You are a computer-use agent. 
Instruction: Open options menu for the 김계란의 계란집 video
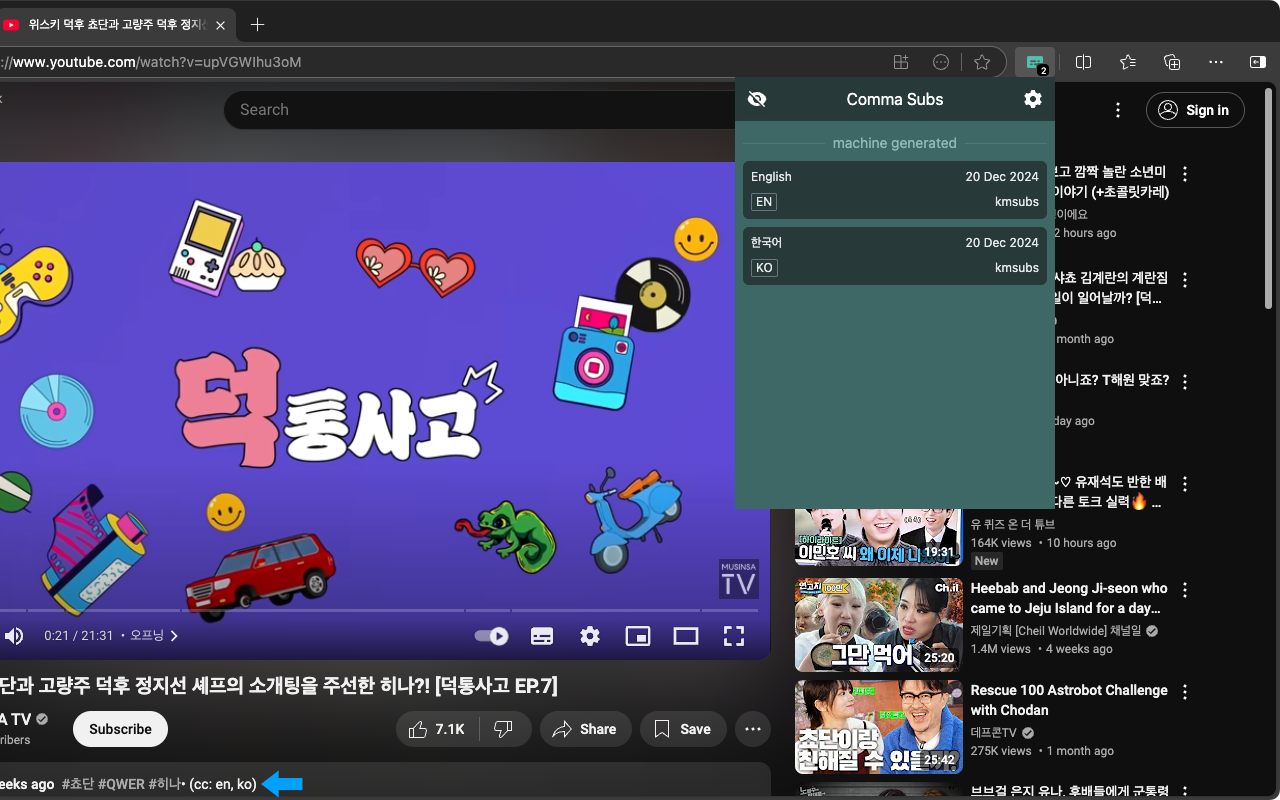pos(1185,280)
